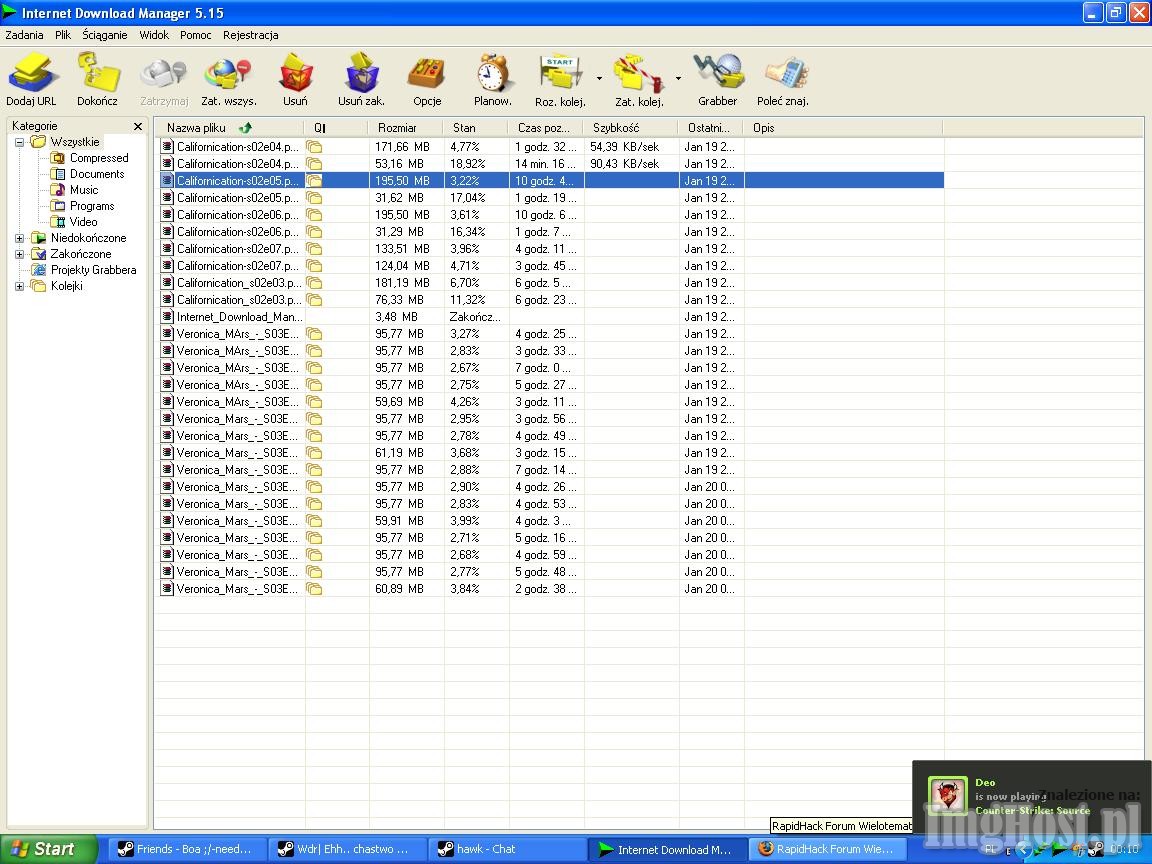Image resolution: width=1152 pixels, height=864 pixels.
Task: Sort by Szybkość column header
Action: pyautogui.click(x=630, y=128)
